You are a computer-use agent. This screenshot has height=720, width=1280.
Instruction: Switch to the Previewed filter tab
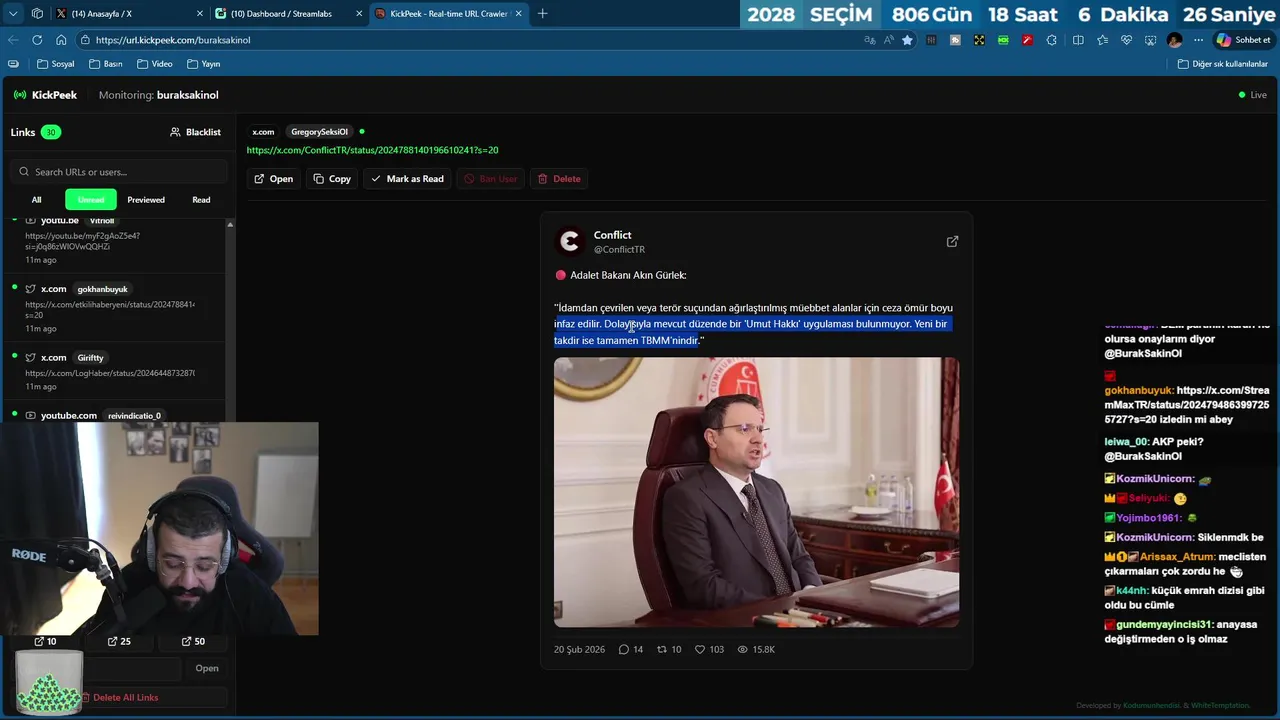[146, 200]
